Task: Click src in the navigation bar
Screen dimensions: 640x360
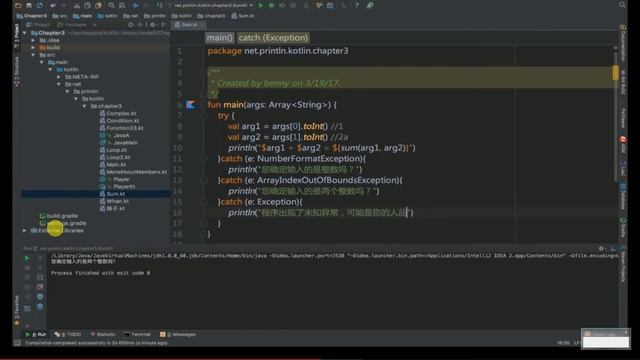Action: [x=60, y=16]
